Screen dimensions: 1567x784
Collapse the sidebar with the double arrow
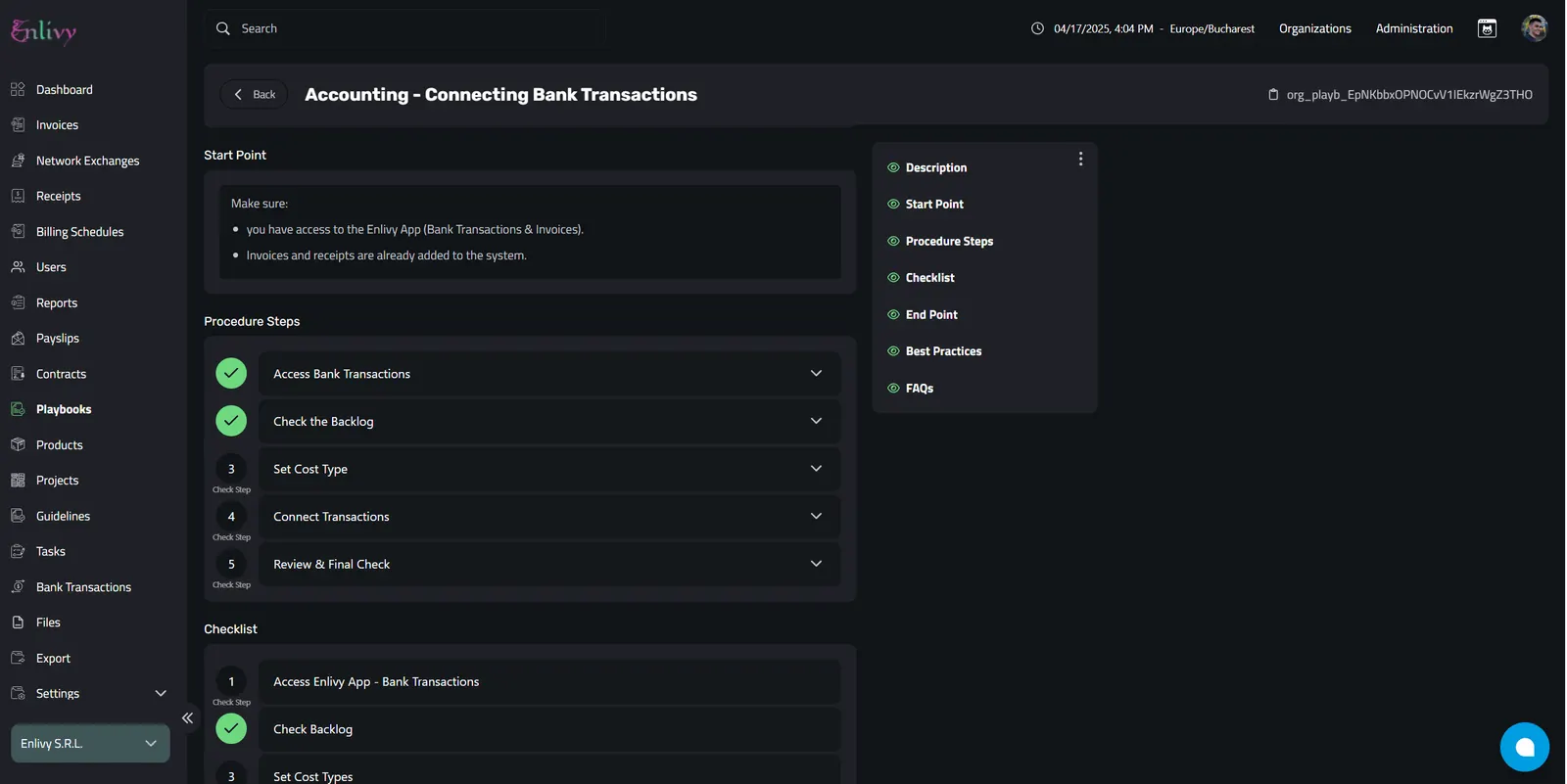pyautogui.click(x=187, y=718)
